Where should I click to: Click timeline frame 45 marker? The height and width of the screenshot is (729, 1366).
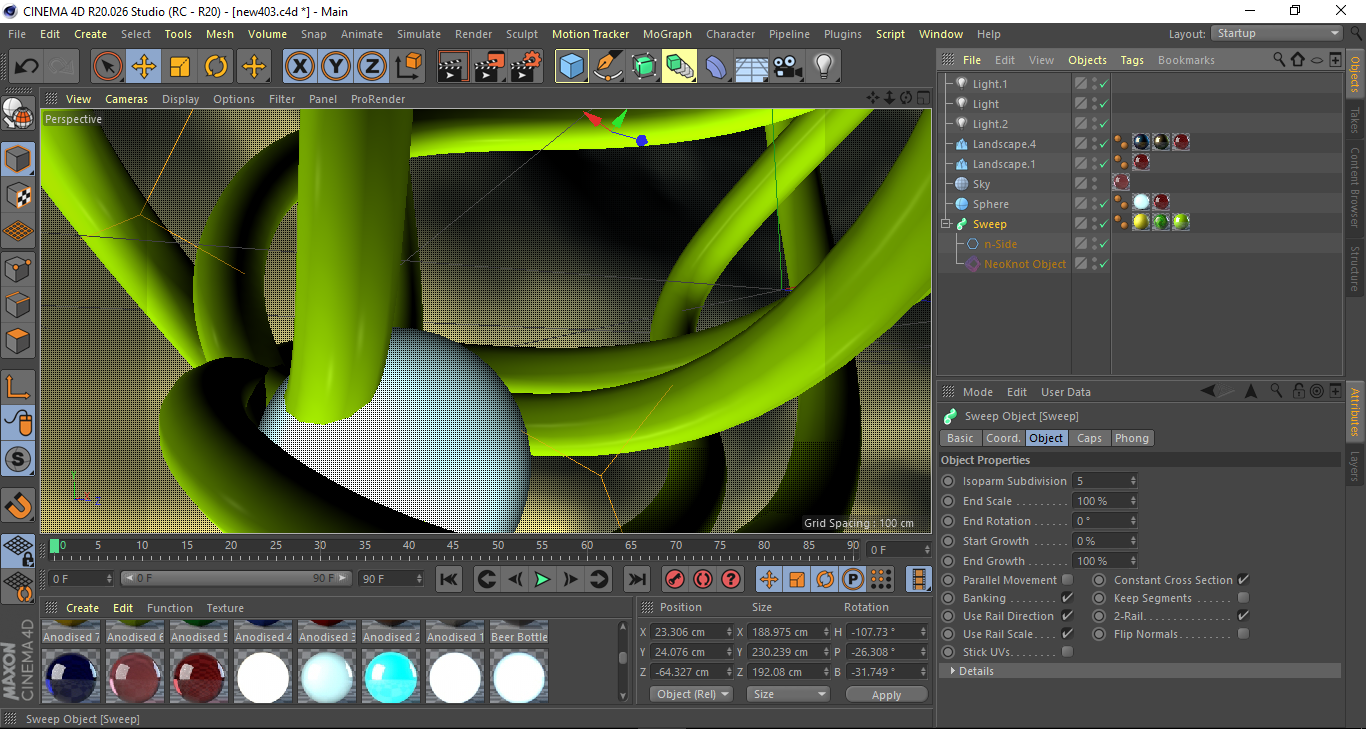pyautogui.click(x=452, y=546)
